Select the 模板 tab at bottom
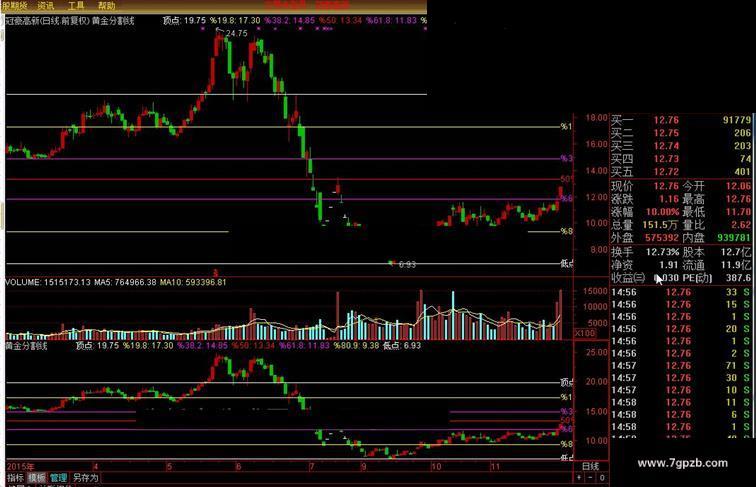This screenshot has width=756, height=487. pyautogui.click(x=37, y=478)
